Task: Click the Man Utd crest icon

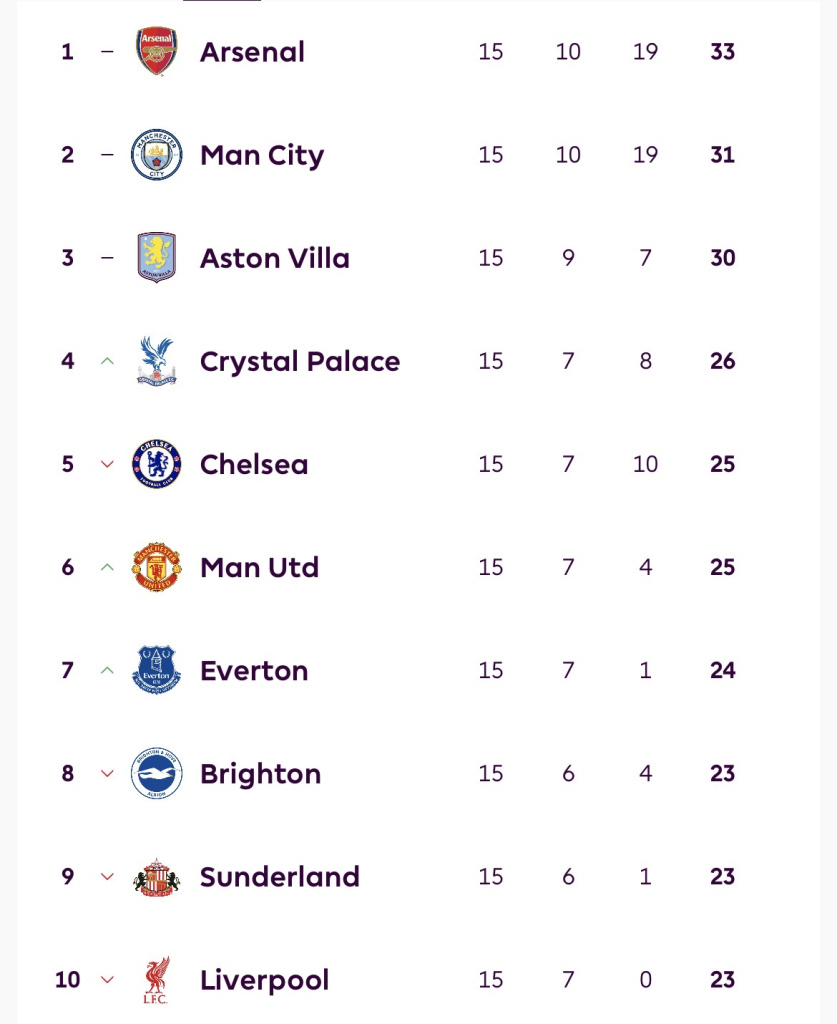Action: point(156,567)
